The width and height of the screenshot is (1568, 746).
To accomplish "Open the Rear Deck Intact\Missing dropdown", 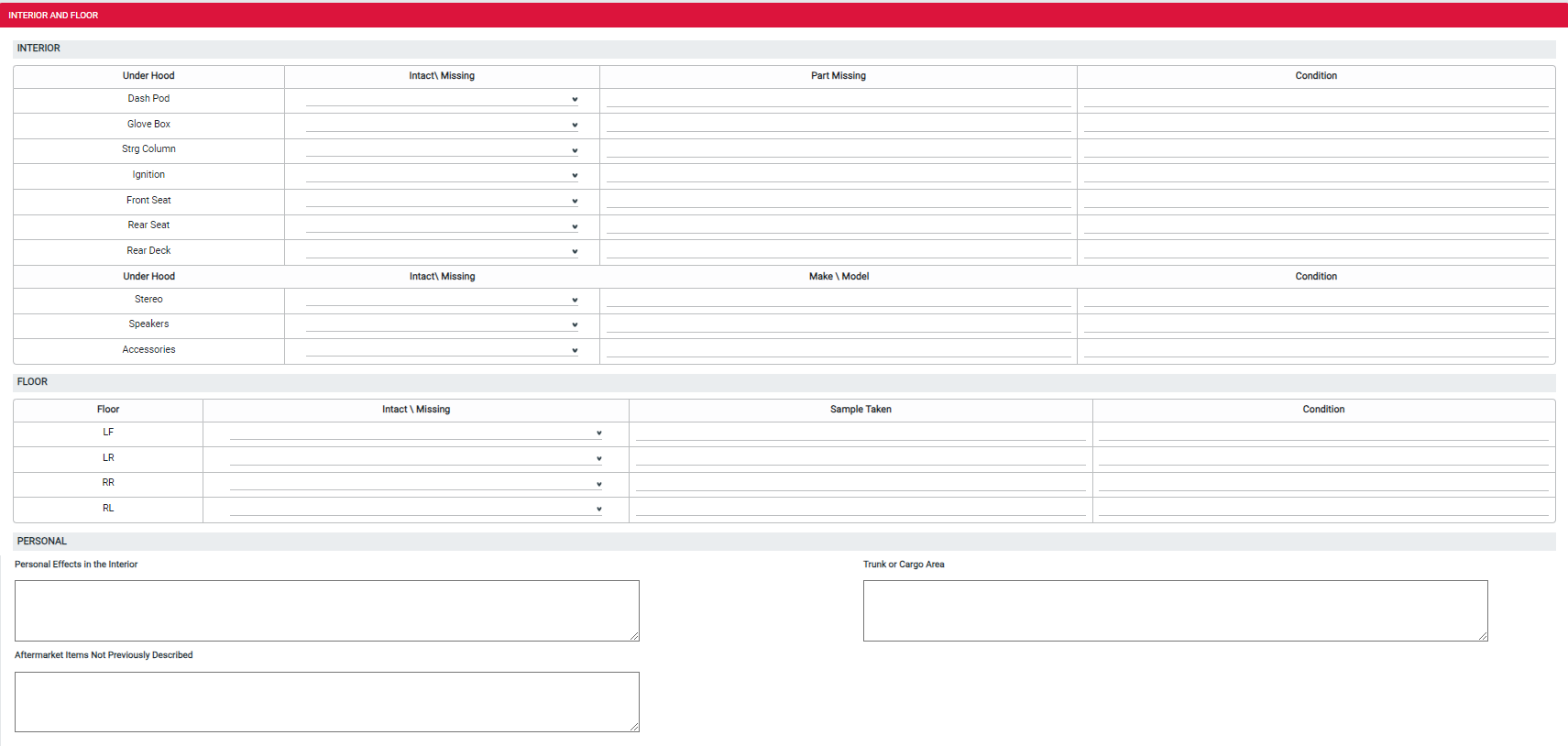I will point(443,251).
